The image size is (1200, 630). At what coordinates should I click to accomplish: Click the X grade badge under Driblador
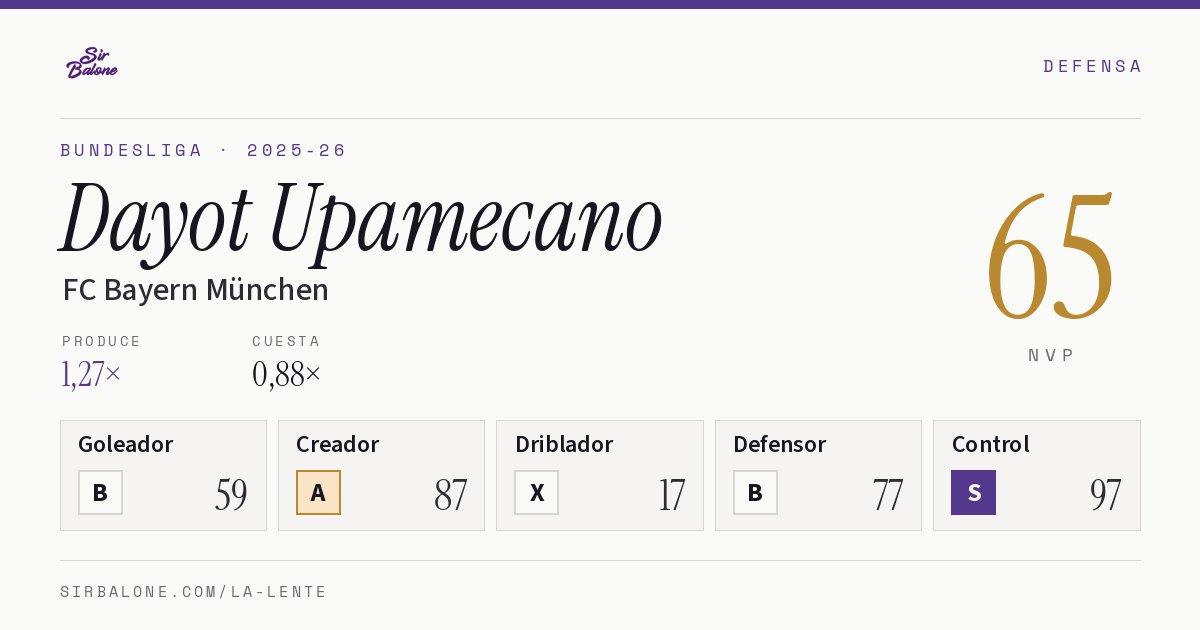[537, 492]
